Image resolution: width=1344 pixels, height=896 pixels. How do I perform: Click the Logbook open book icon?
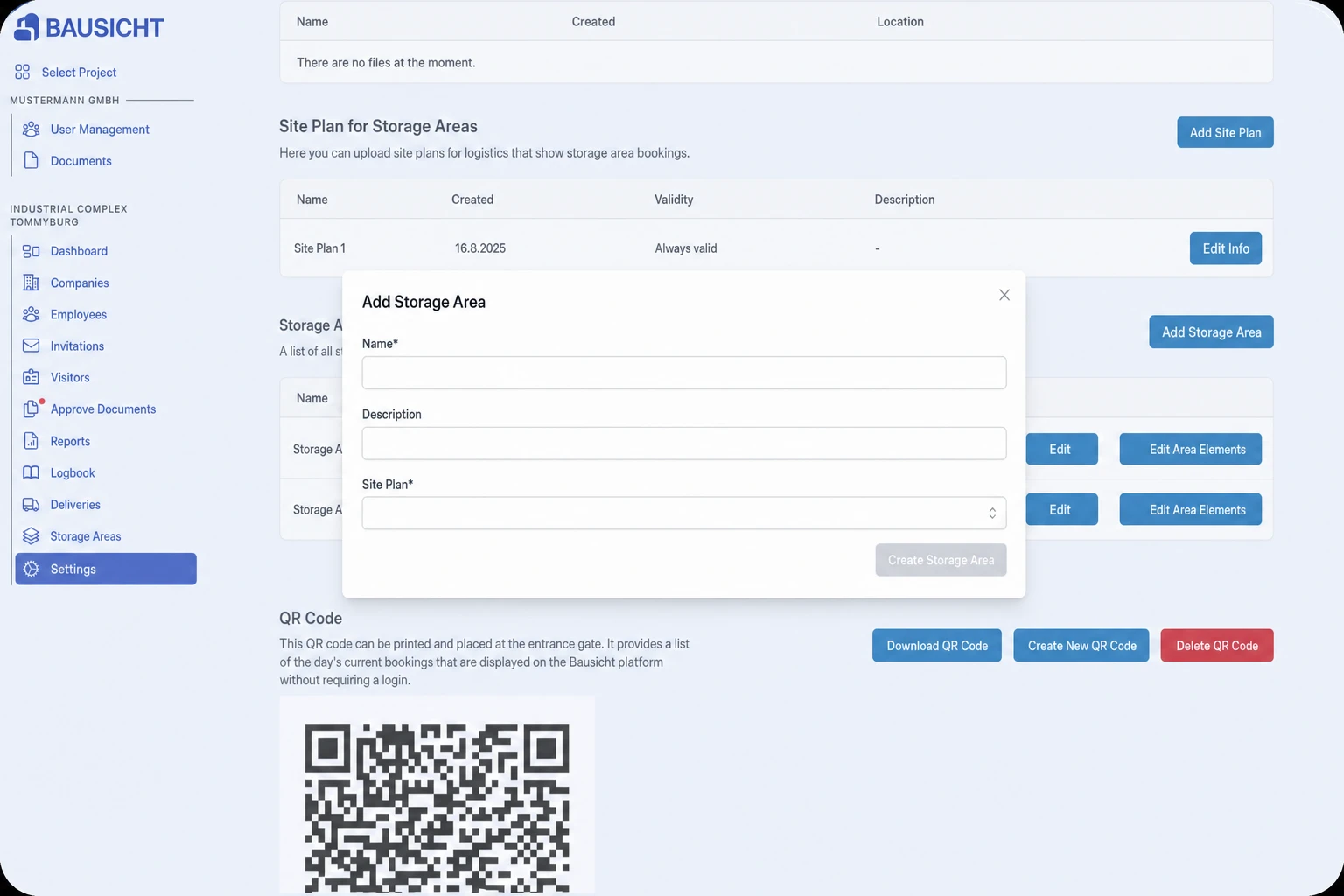31,472
